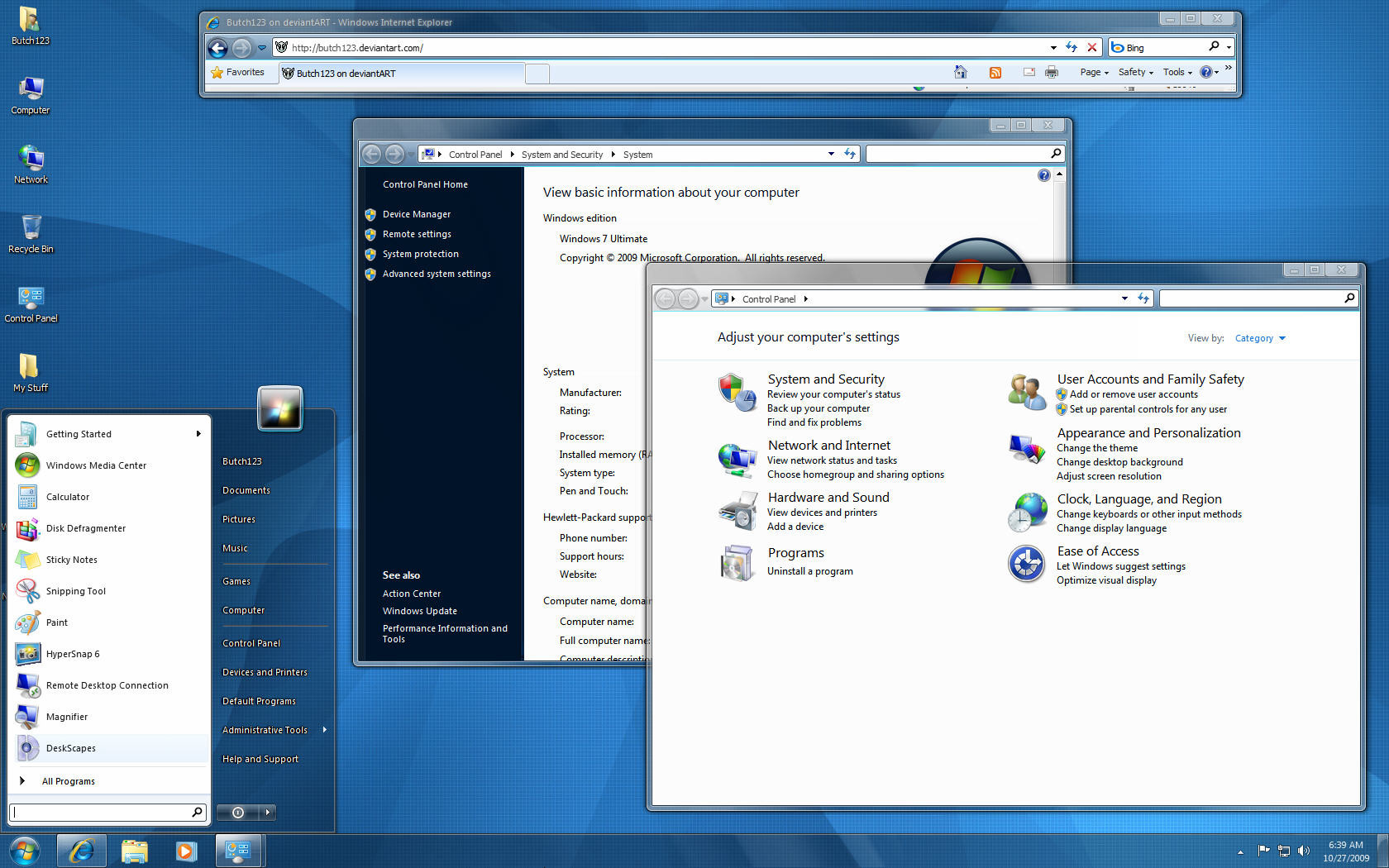Click the help icon in the System window
Screen dimensions: 1389x868
(x=1043, y=175)
